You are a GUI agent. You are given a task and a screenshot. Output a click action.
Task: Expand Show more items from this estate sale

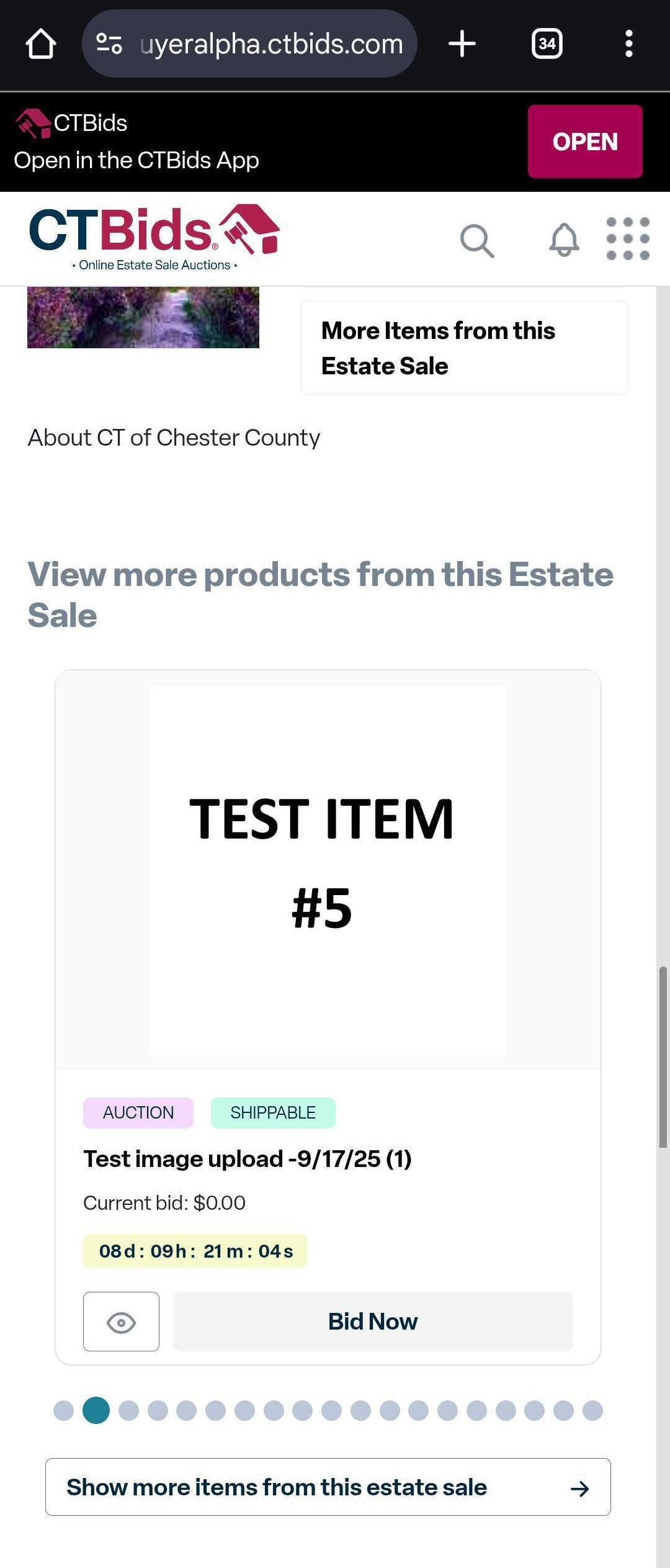(328, 1487)
